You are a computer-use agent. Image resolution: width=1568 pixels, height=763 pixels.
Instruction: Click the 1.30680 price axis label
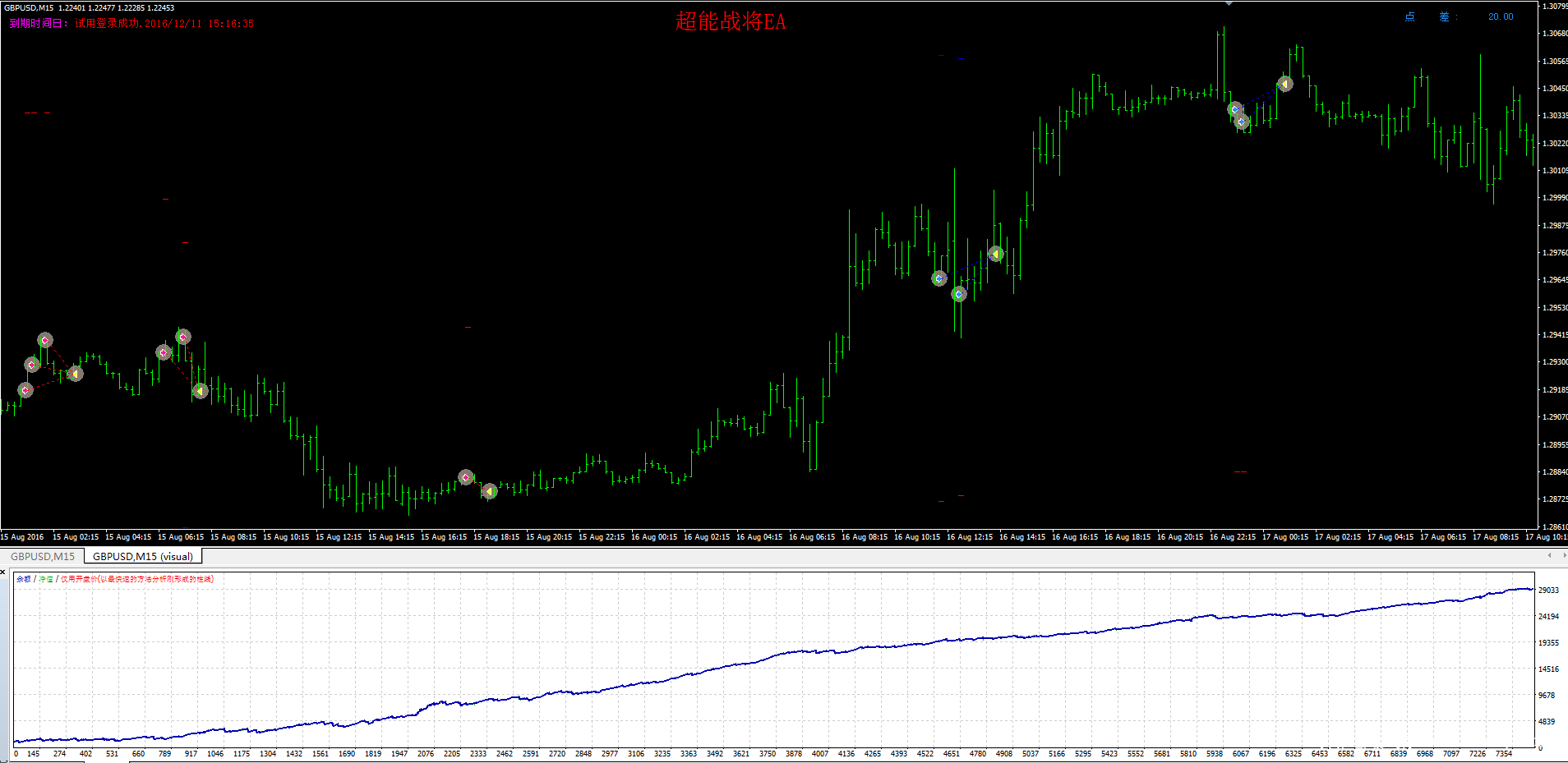click(x=1553, y=34)
